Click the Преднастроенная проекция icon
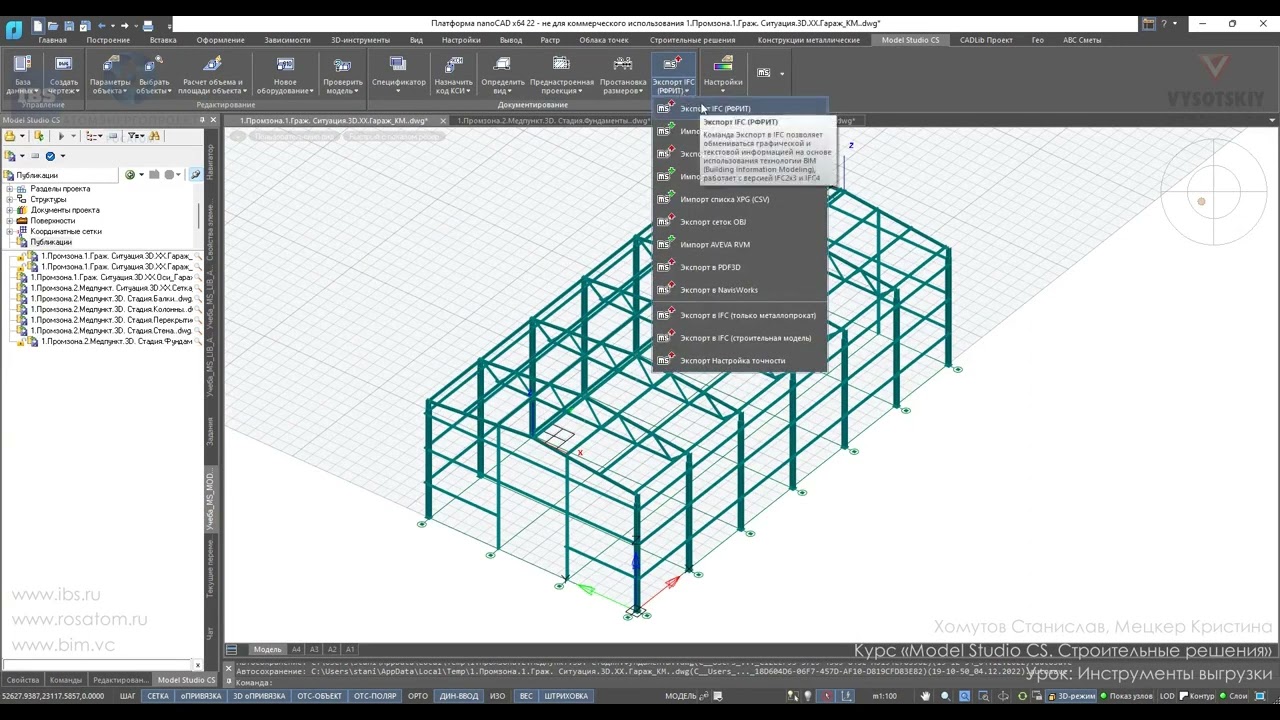Viewport: 1280px width, 720px height. pyautogui.click(x=561, y=65)
